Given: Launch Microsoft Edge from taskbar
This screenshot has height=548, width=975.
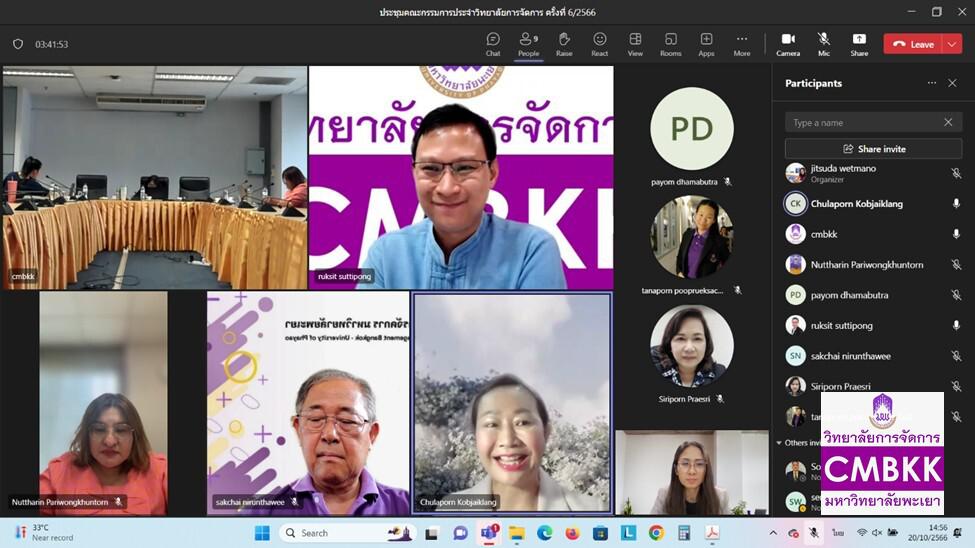Looking at the screenshot, I should pos(545,533).
